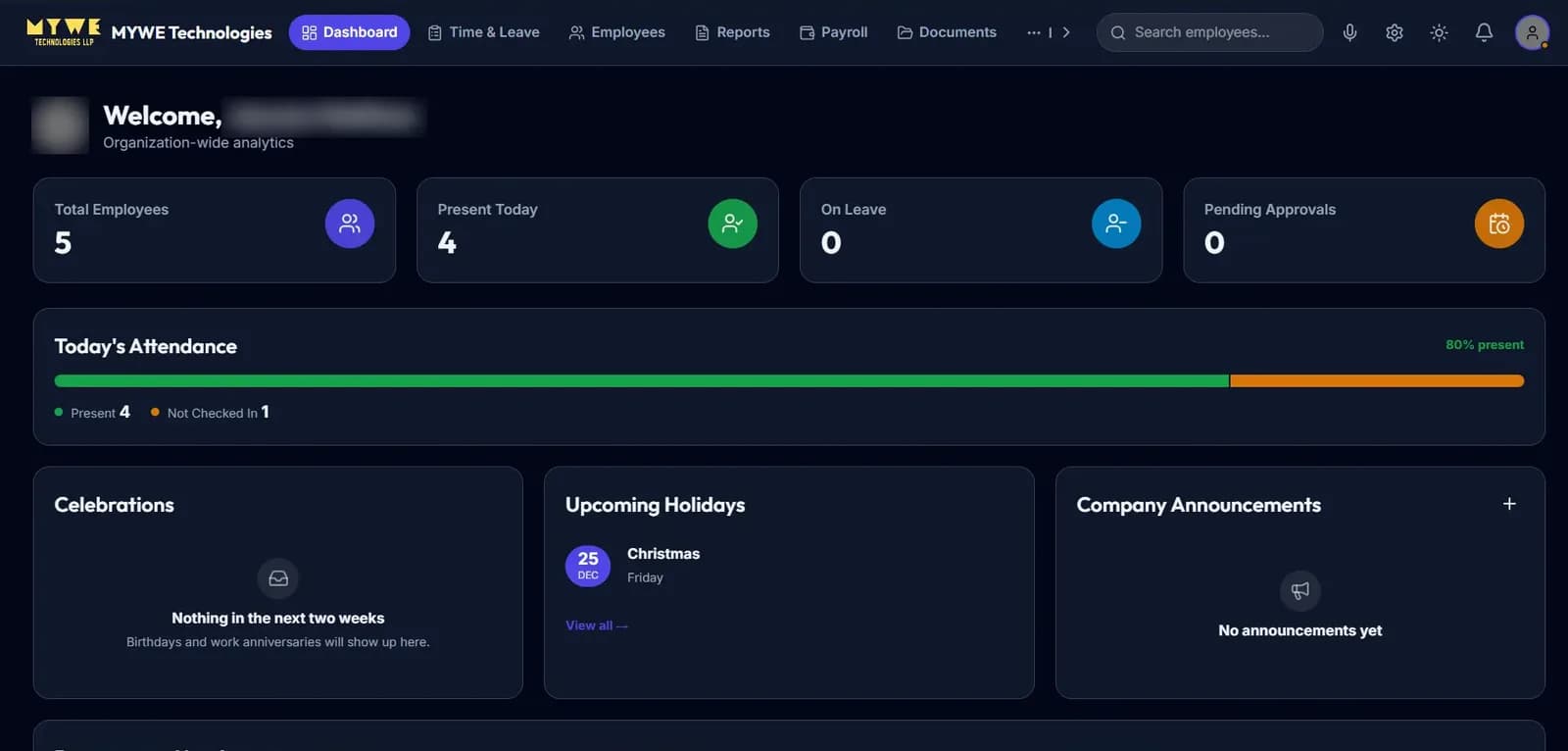Open settings via gear icon
The width and height of the screenshot is (1568, 751).
pyautogui.click(x=1395, y=32)
